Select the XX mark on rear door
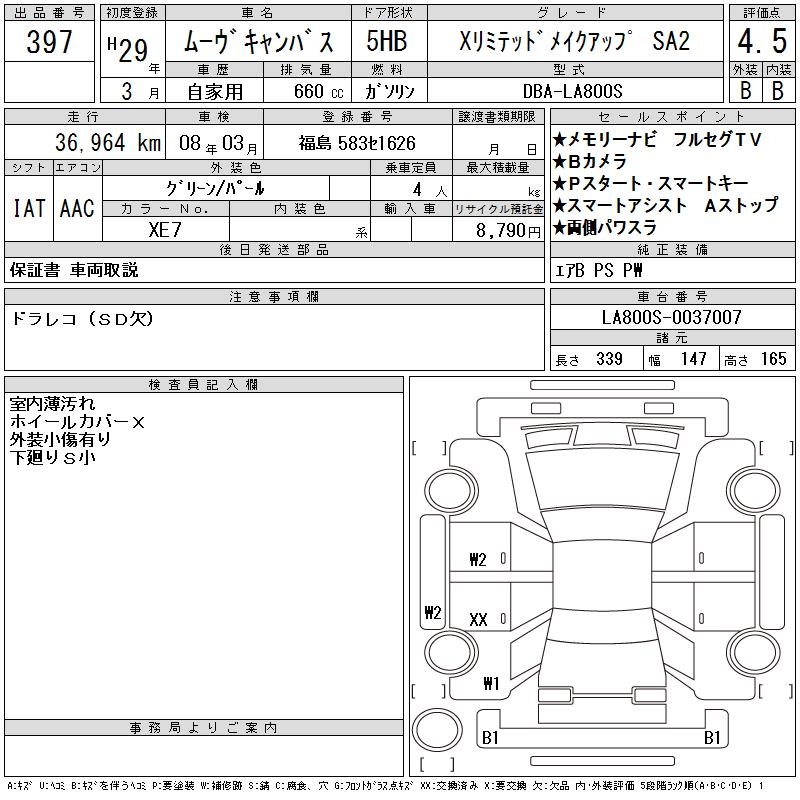This screenshot has height=800, width=800. pyautogui.click(x=478, y=619)
